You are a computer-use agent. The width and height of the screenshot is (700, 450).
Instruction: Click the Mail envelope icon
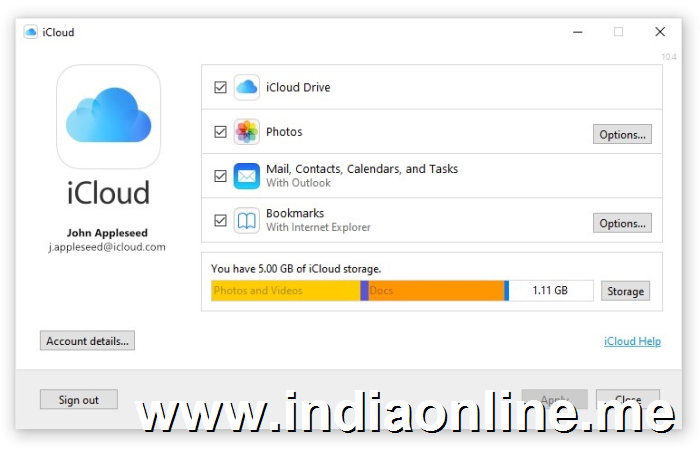click(x=246, y=176)
